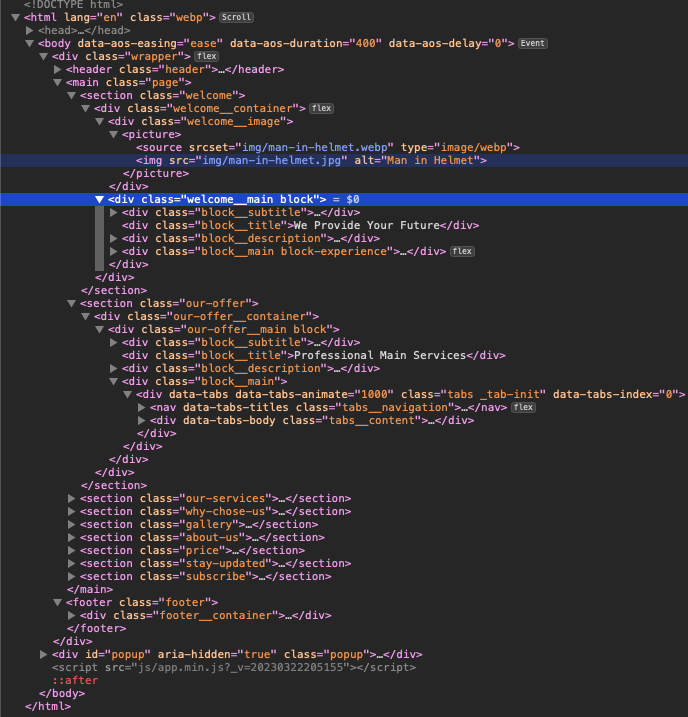Open the img/man-in-helmet.jpg src link
688x717 pixels.
[272, 161]
